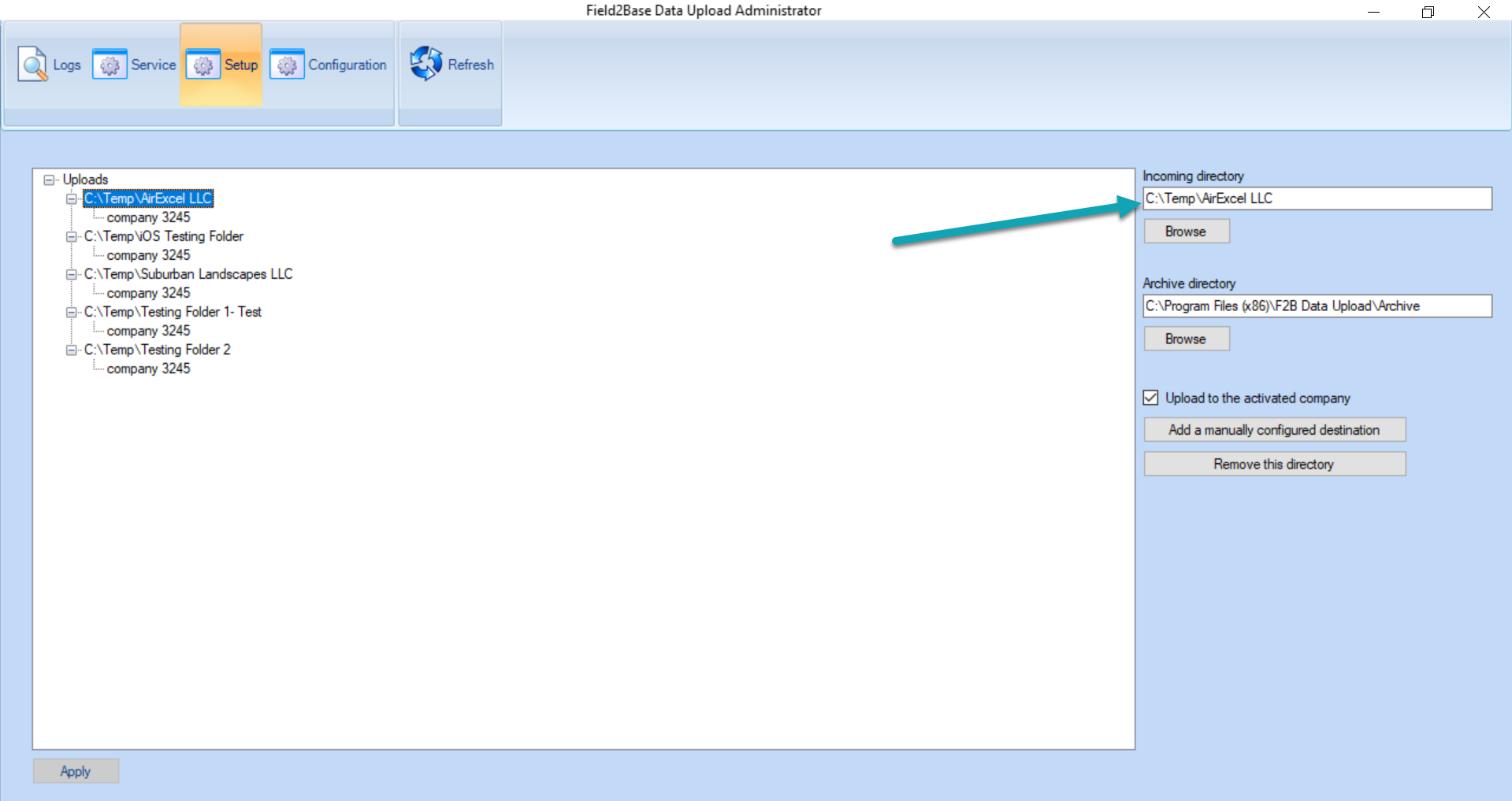Select C:\Temp\Testing Folder 2 item
This screenshot has height=801, width=1512.
(158, 350)
